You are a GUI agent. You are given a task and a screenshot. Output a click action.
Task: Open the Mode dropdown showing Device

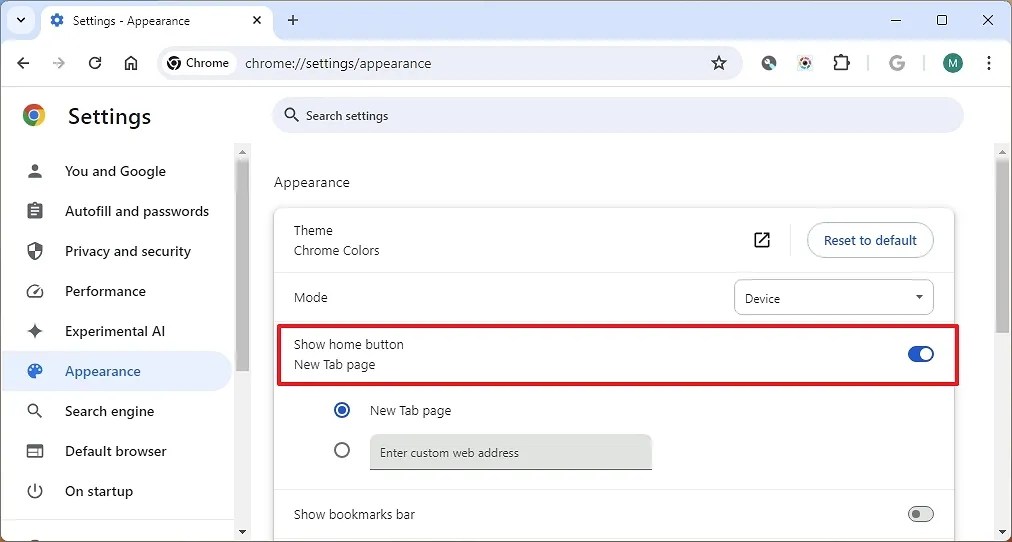click(834, 297)
